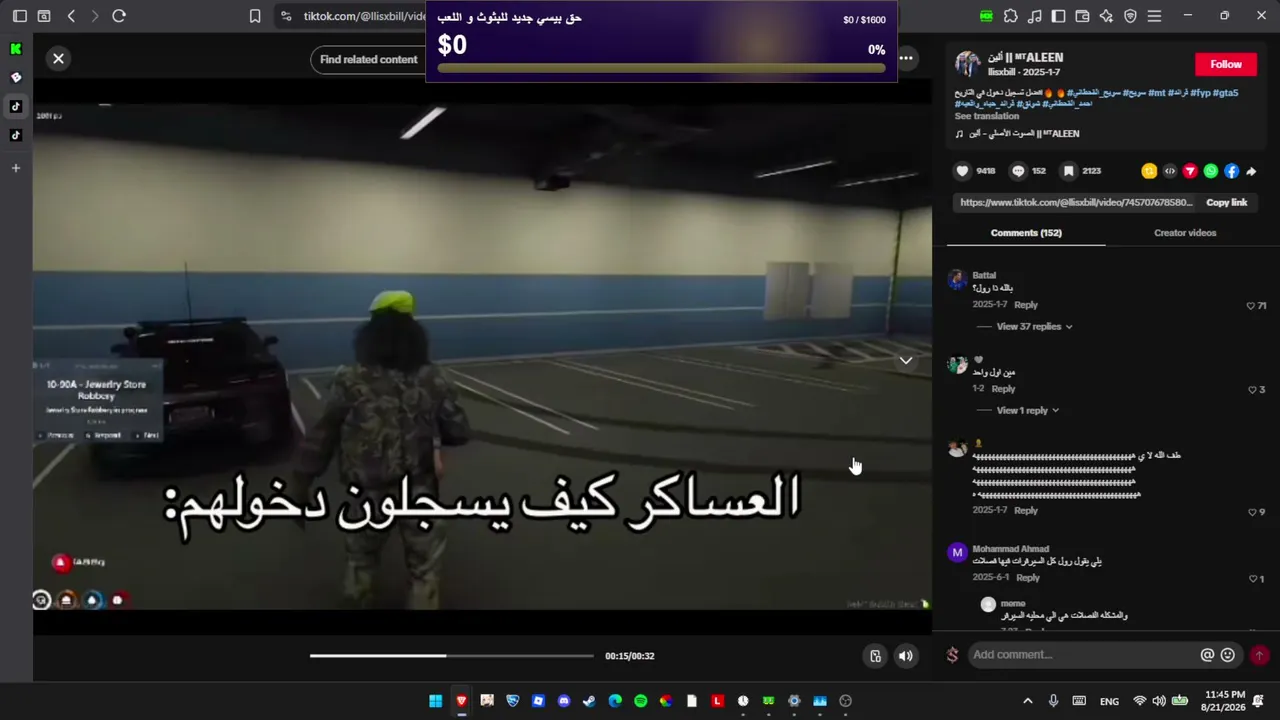
Task: Go to next video with down chevron
Action: 905,361
